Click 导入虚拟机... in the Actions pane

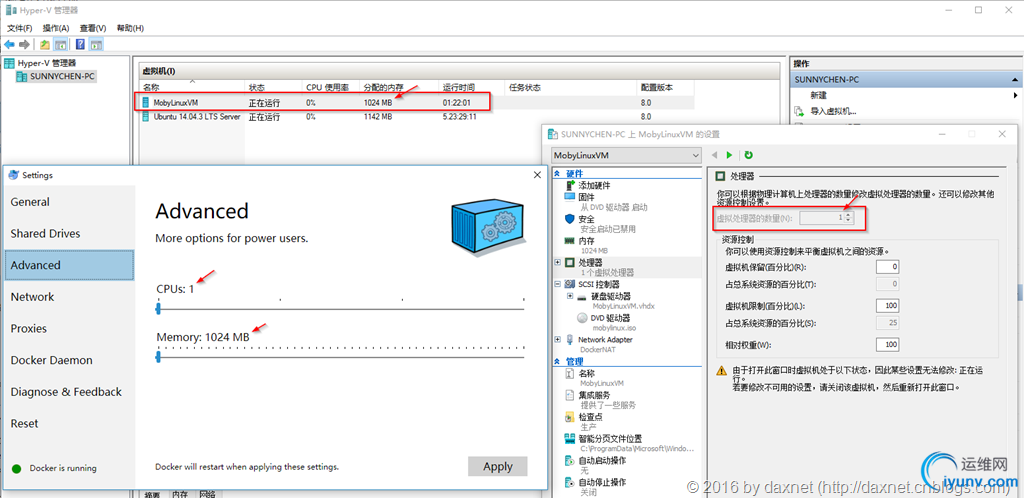coord(833,111)
